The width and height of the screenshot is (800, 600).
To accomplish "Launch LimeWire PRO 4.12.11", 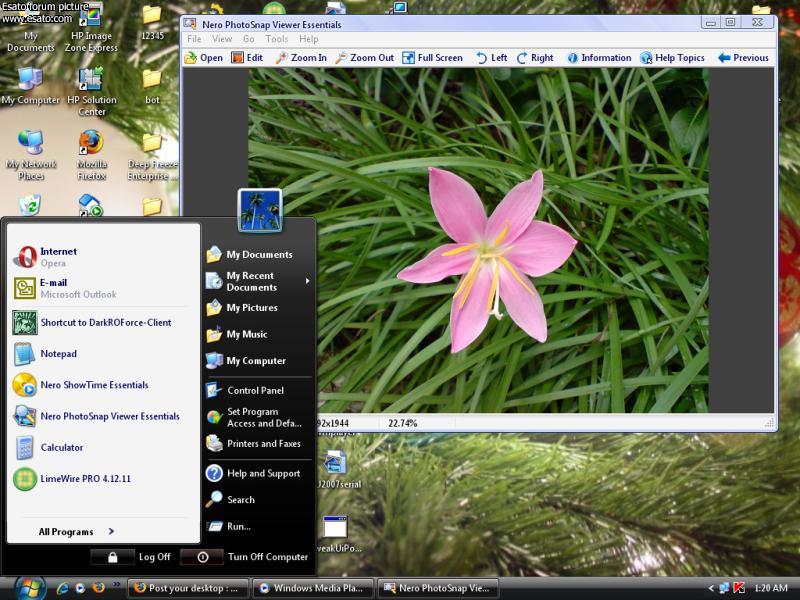I will 100,479.
